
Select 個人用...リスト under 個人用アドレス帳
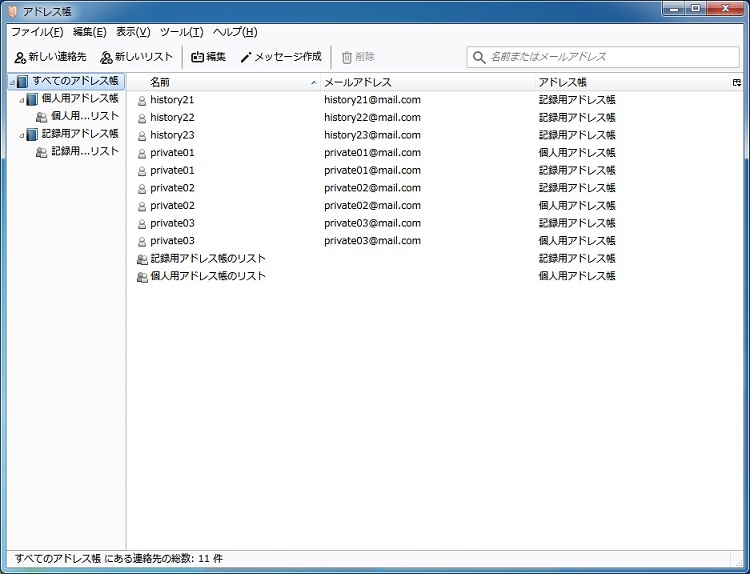[x=84, y=117]
